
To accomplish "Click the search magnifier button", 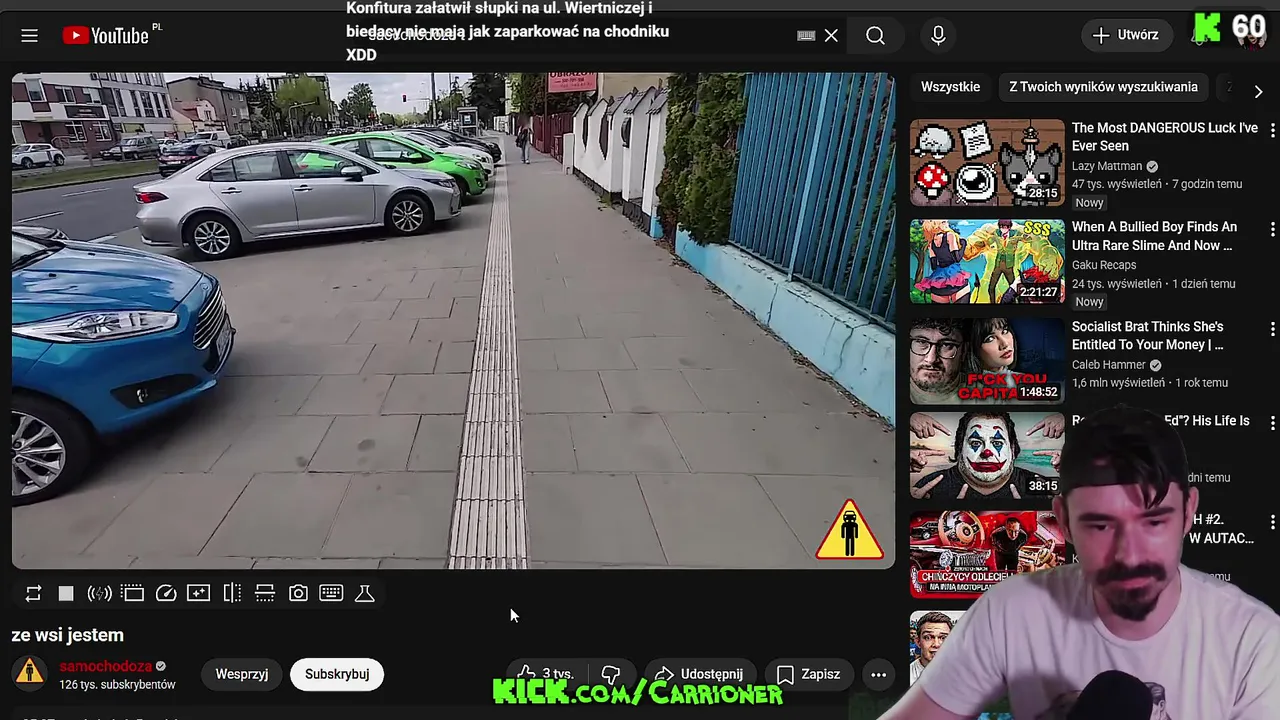I will pos(875,36).
